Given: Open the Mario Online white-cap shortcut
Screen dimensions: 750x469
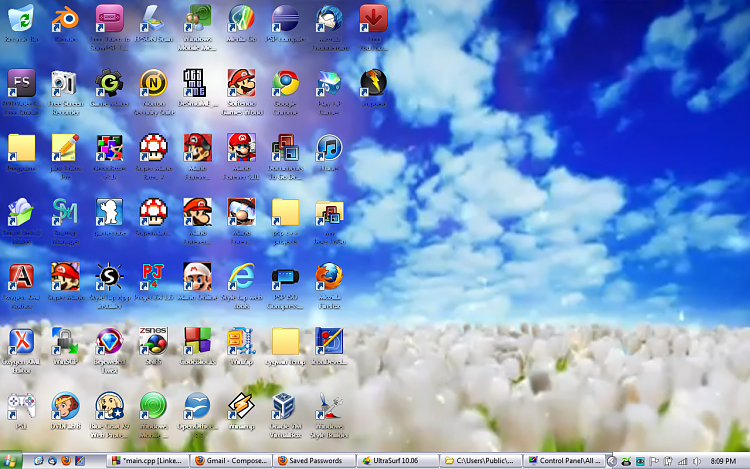Looking at the screenshot, I should click(198, 277).
